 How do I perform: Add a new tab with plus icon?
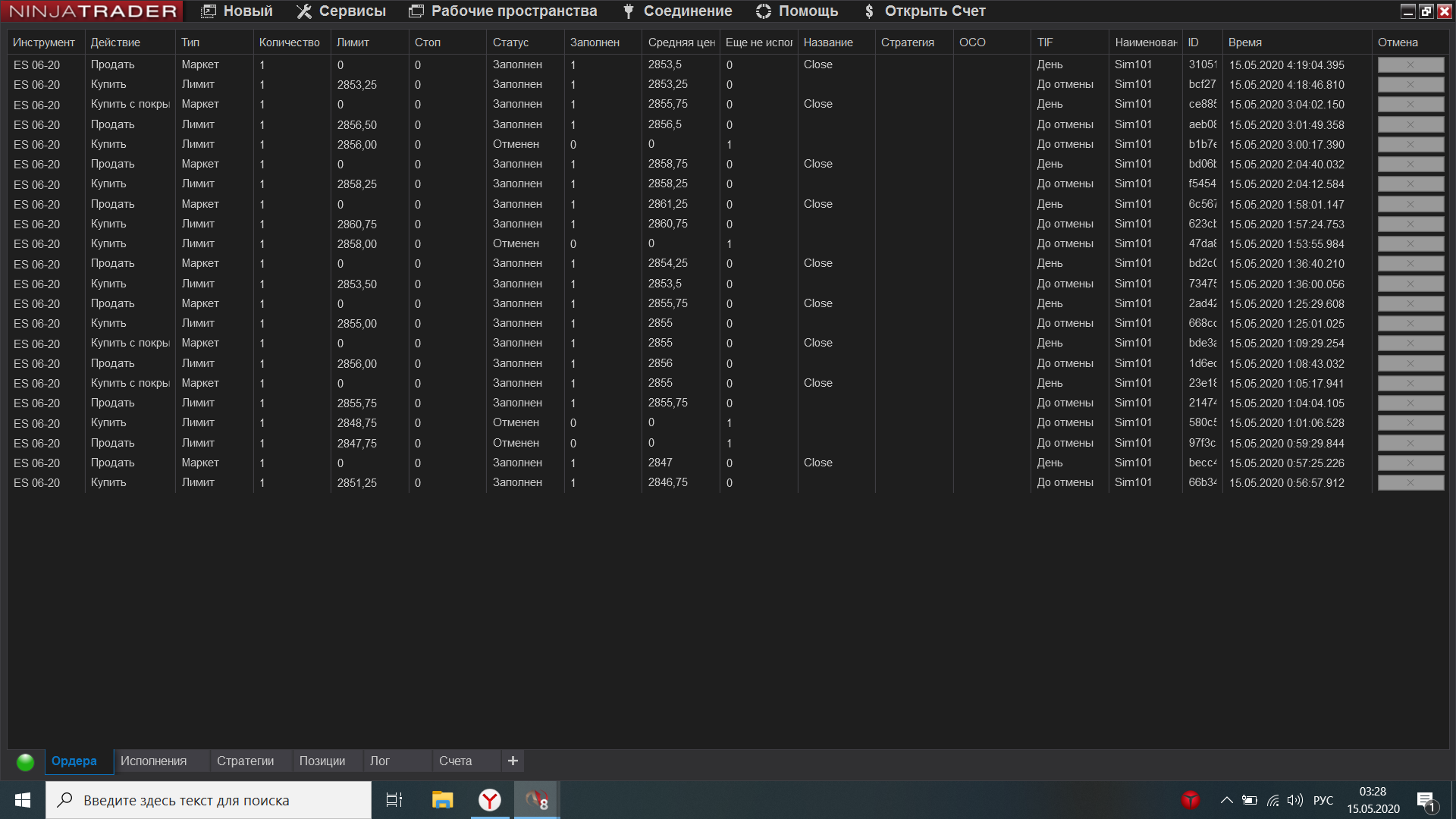(x=513, y=761)
